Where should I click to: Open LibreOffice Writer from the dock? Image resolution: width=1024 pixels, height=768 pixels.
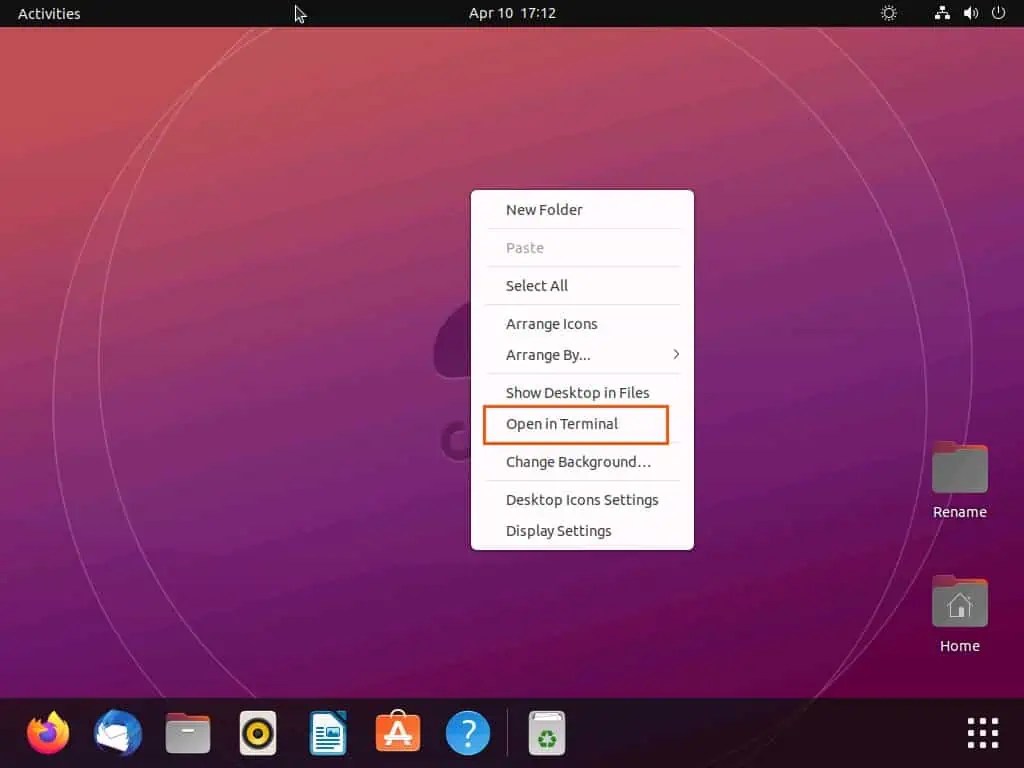(327, 732)
